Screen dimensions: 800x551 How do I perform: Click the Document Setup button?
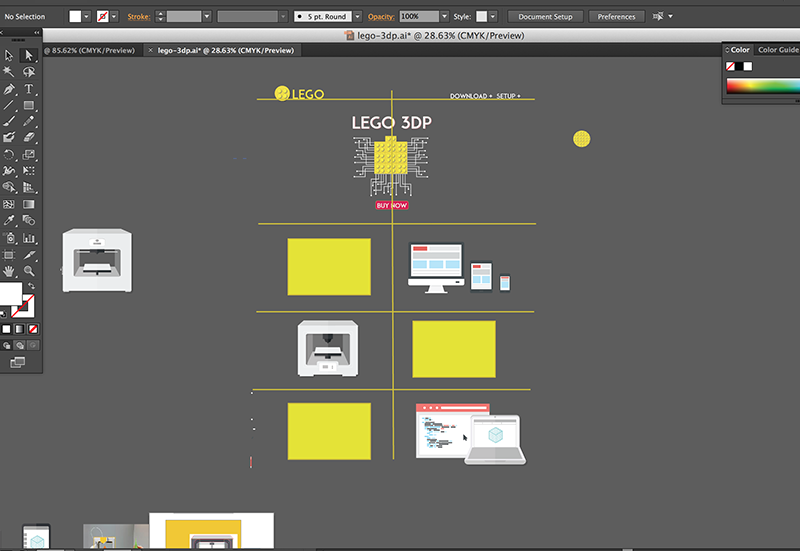coord(545,16)
